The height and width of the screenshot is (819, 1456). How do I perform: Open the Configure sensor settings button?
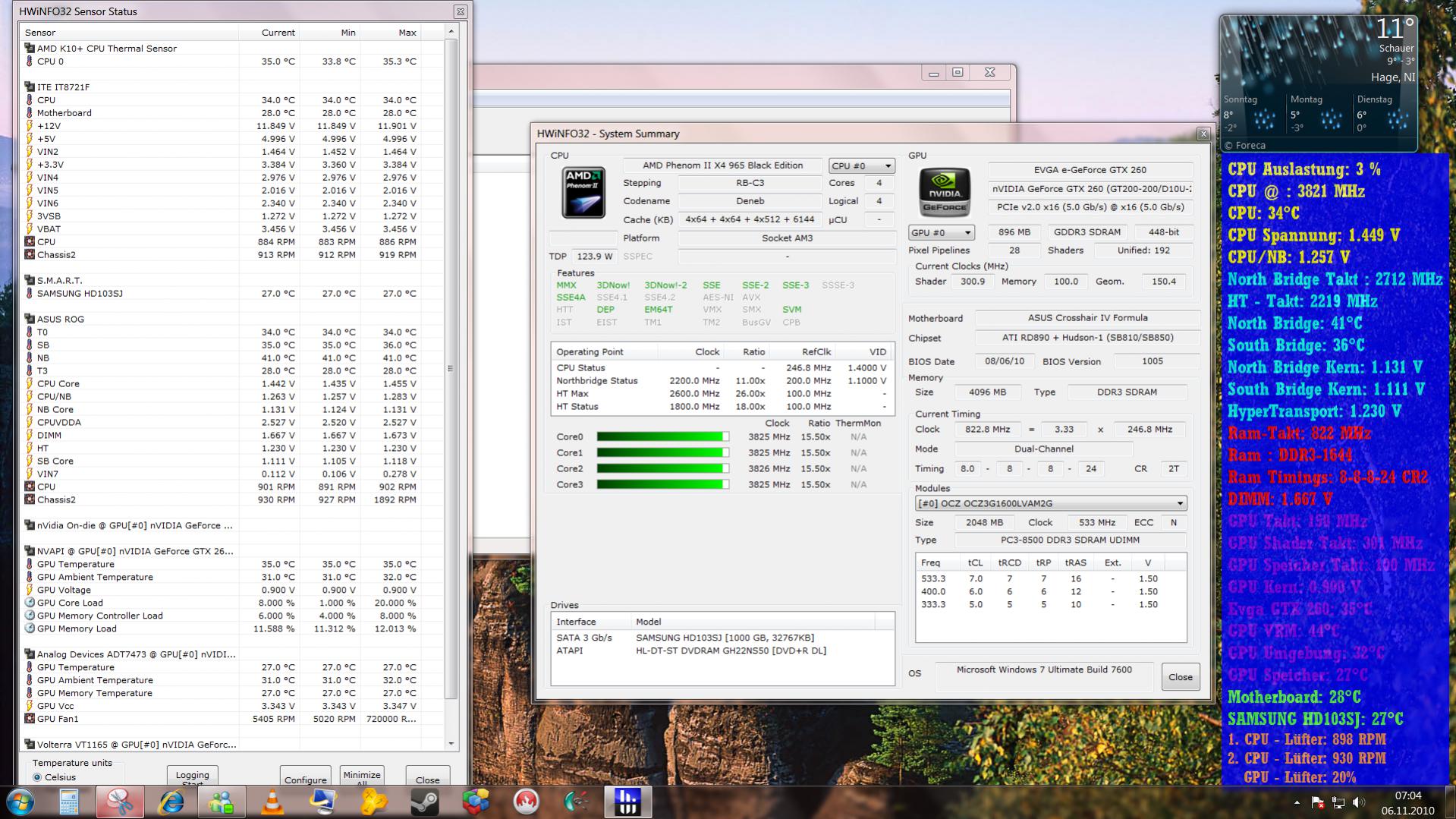(x=305, y=776)
